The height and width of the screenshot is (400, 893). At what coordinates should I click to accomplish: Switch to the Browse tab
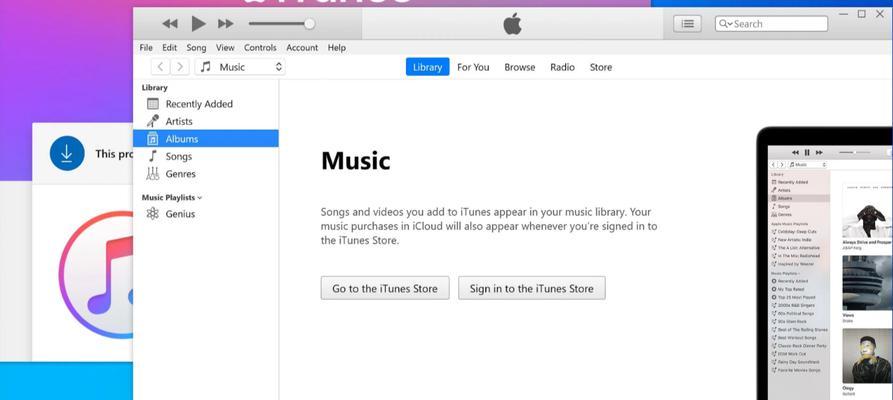519,67
